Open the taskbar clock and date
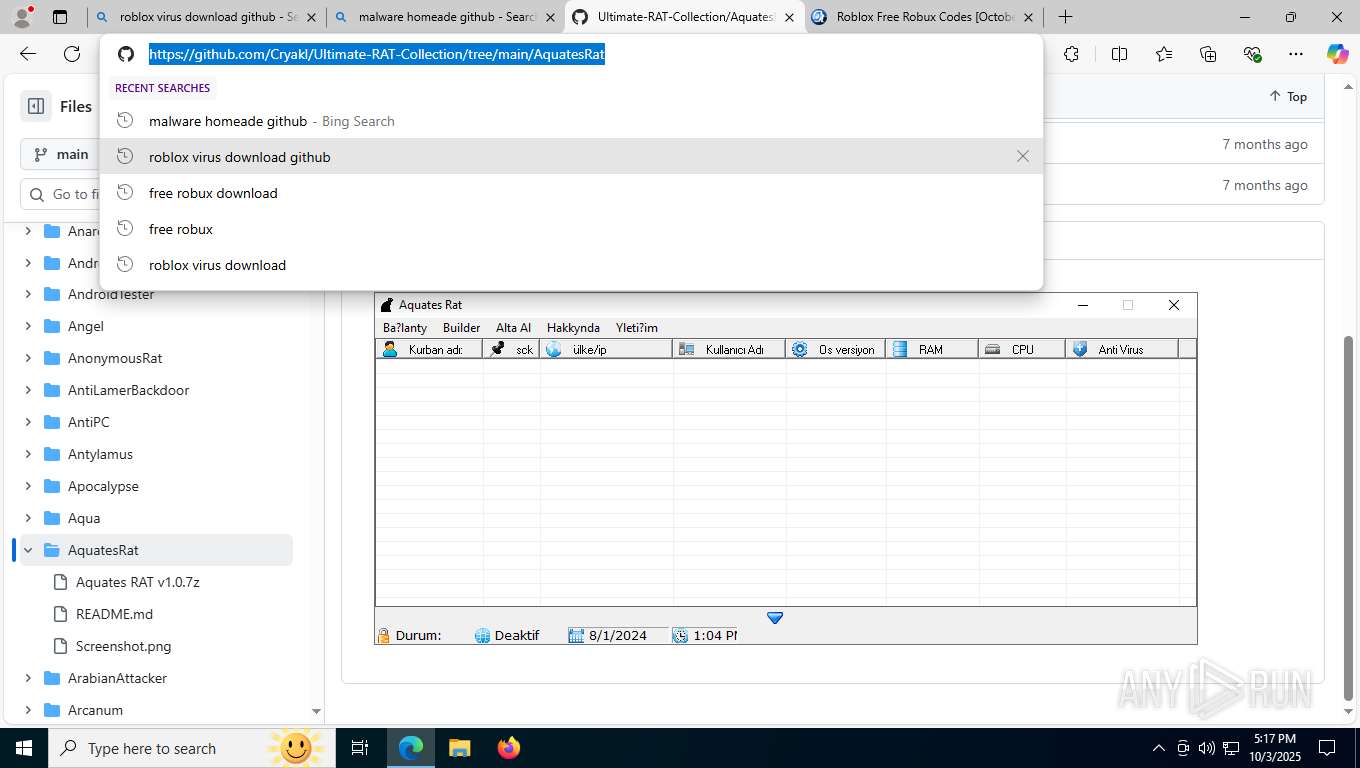 point(1273,748)
